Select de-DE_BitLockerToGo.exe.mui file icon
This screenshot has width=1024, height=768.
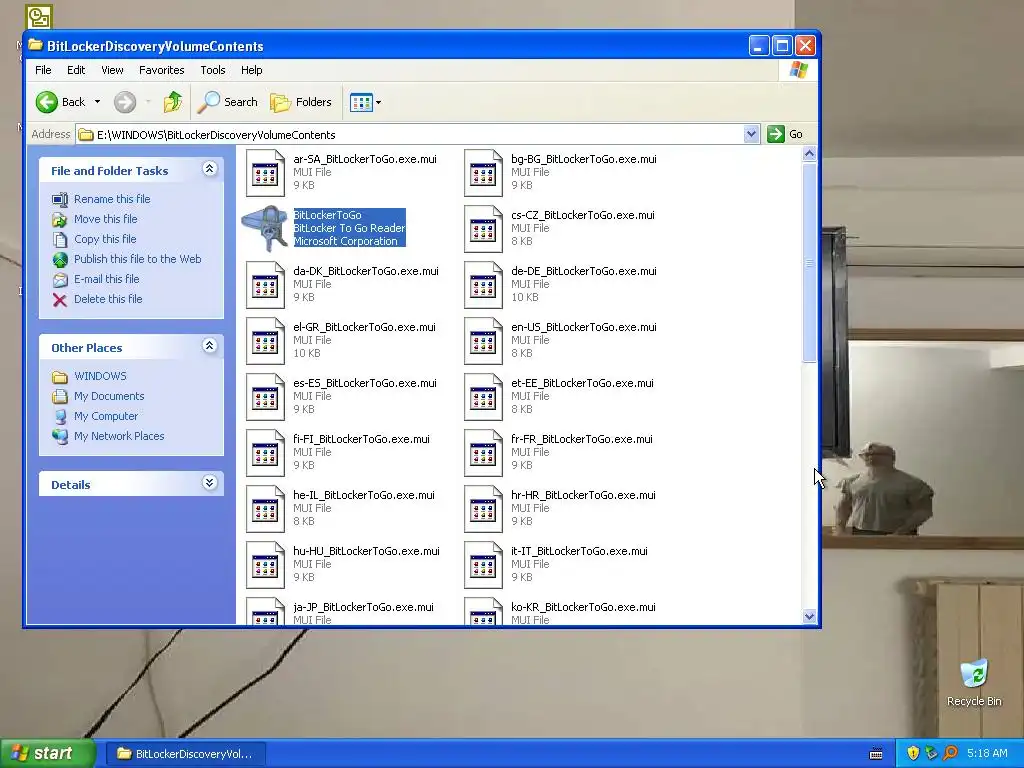pos(483,285)
